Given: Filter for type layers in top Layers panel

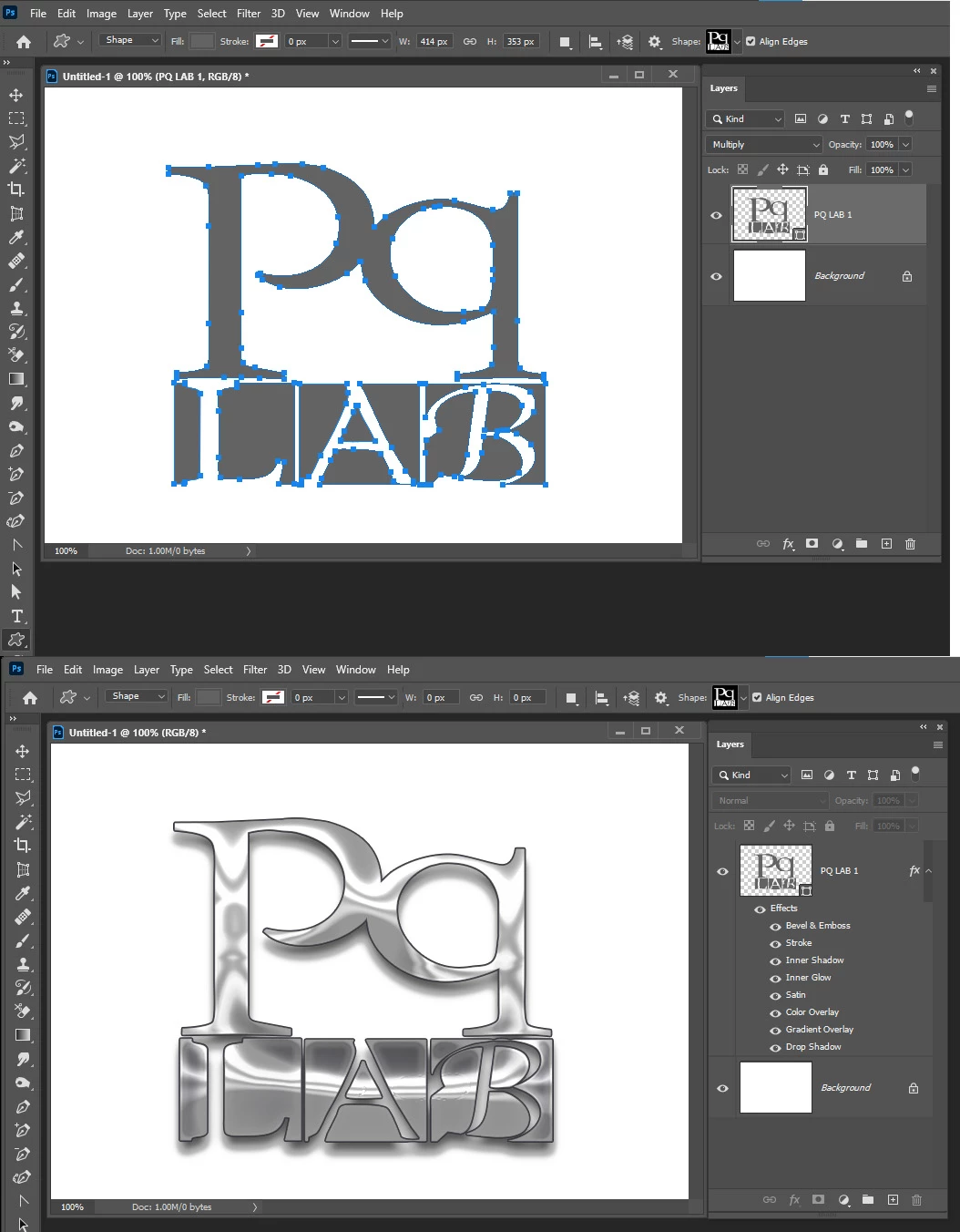Looking at the screenshot, I should point(844,119).
